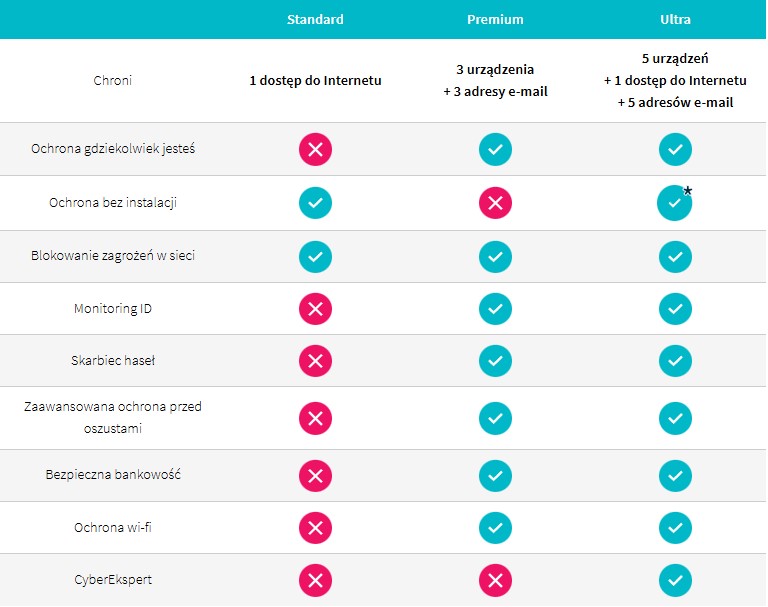Click the Ultra checkmark for Zaawansowana ochrona przed oszustami
This screenshot has height=607, width=768.
coord(675,417)
